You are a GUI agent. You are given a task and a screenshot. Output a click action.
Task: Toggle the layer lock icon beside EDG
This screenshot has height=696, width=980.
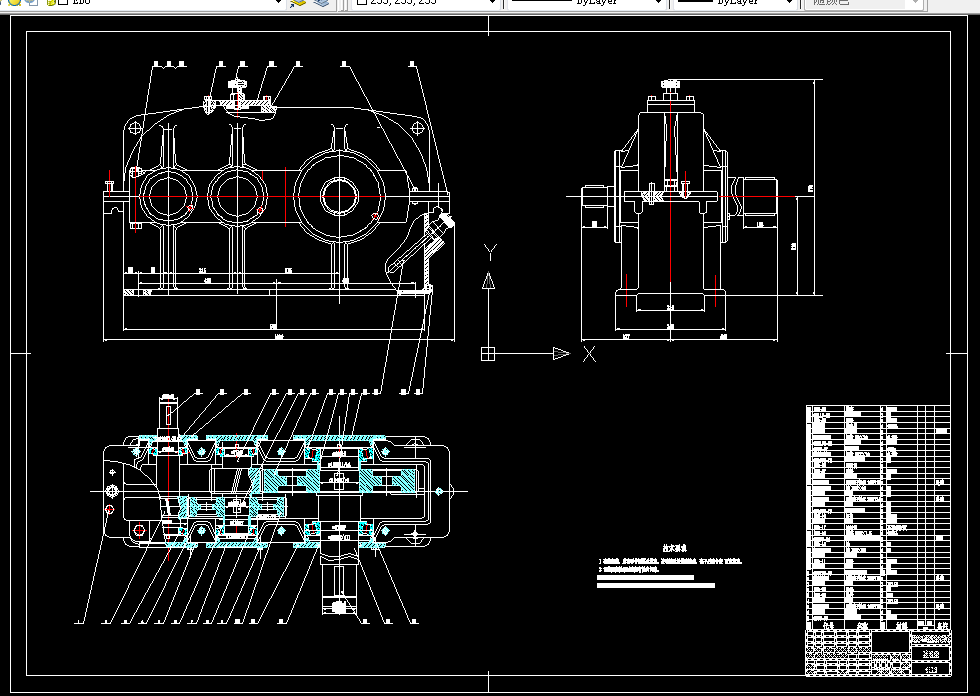tap(51, 2)
